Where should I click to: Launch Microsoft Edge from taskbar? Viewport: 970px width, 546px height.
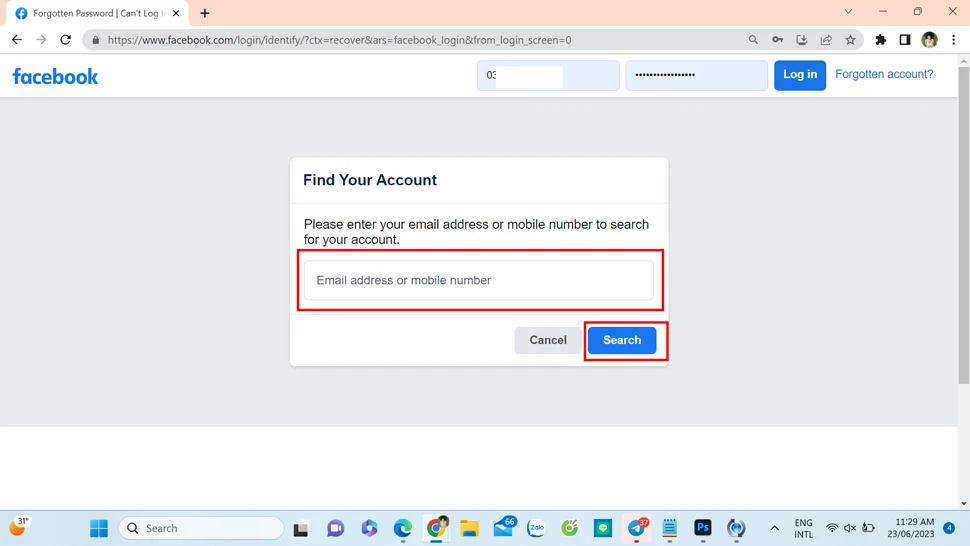coord(403,528)
